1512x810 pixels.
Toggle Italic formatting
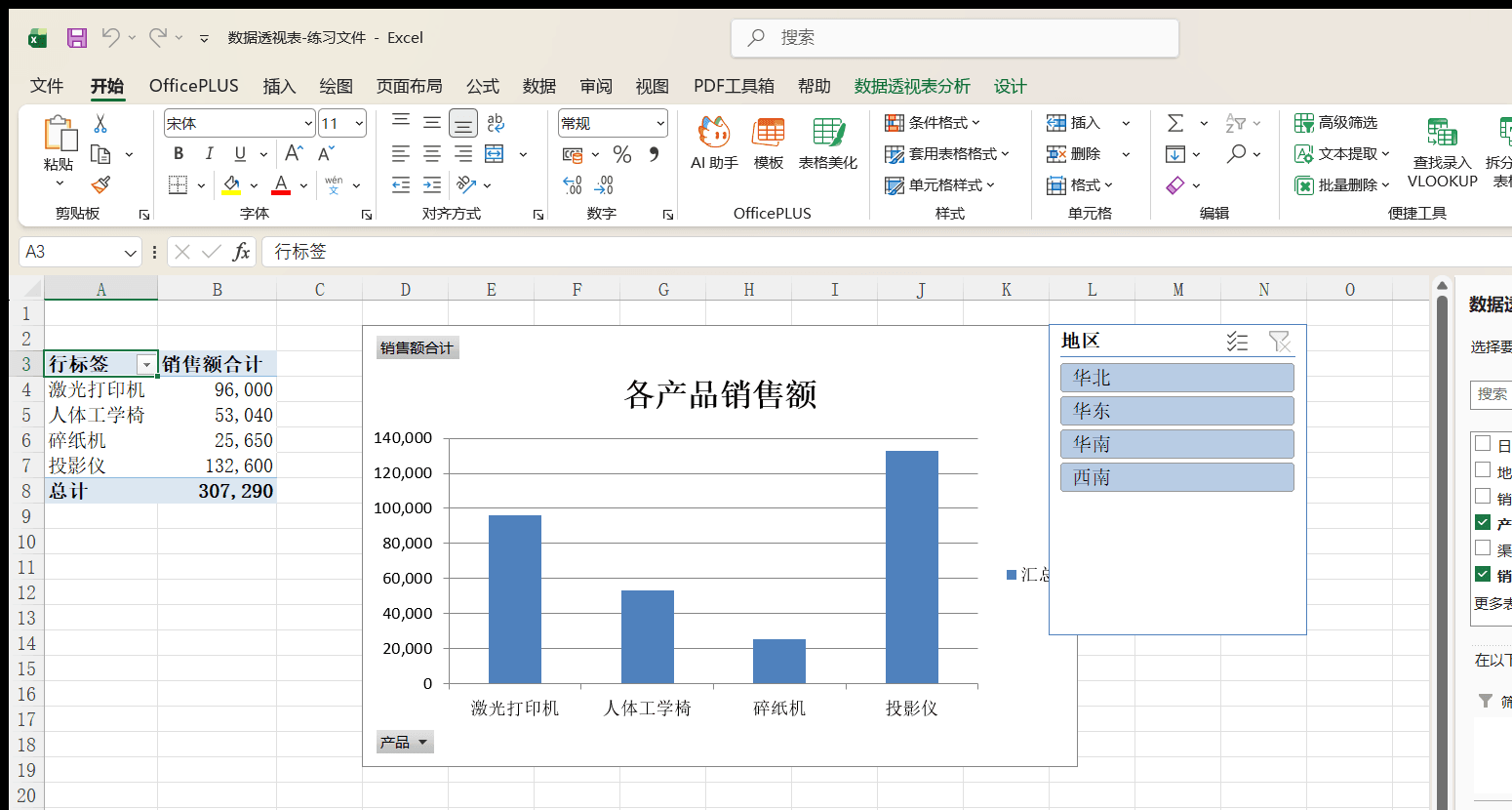click(209, 154)
